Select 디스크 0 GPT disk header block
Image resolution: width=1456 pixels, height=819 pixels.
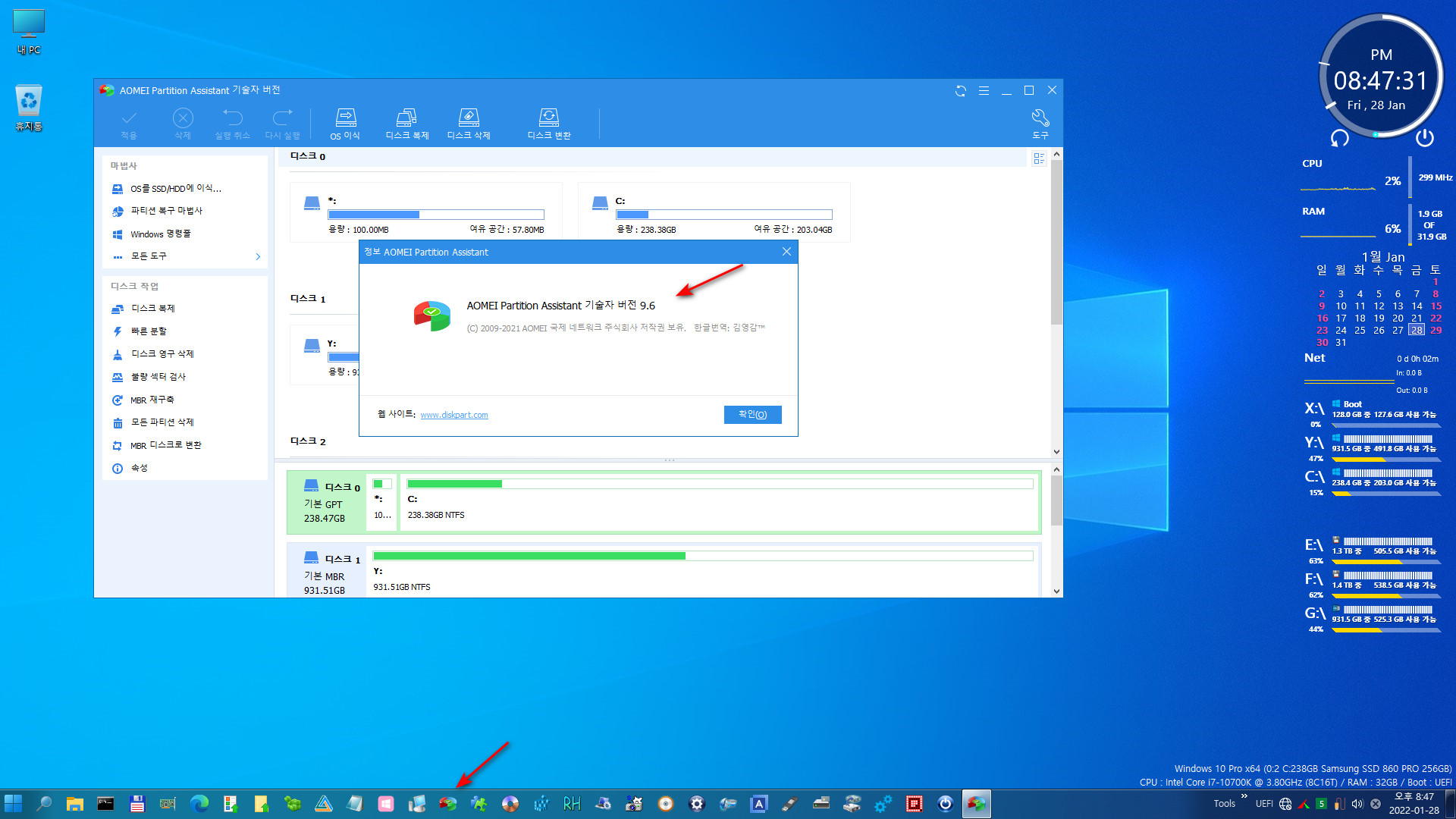click(x=326, y=502)
